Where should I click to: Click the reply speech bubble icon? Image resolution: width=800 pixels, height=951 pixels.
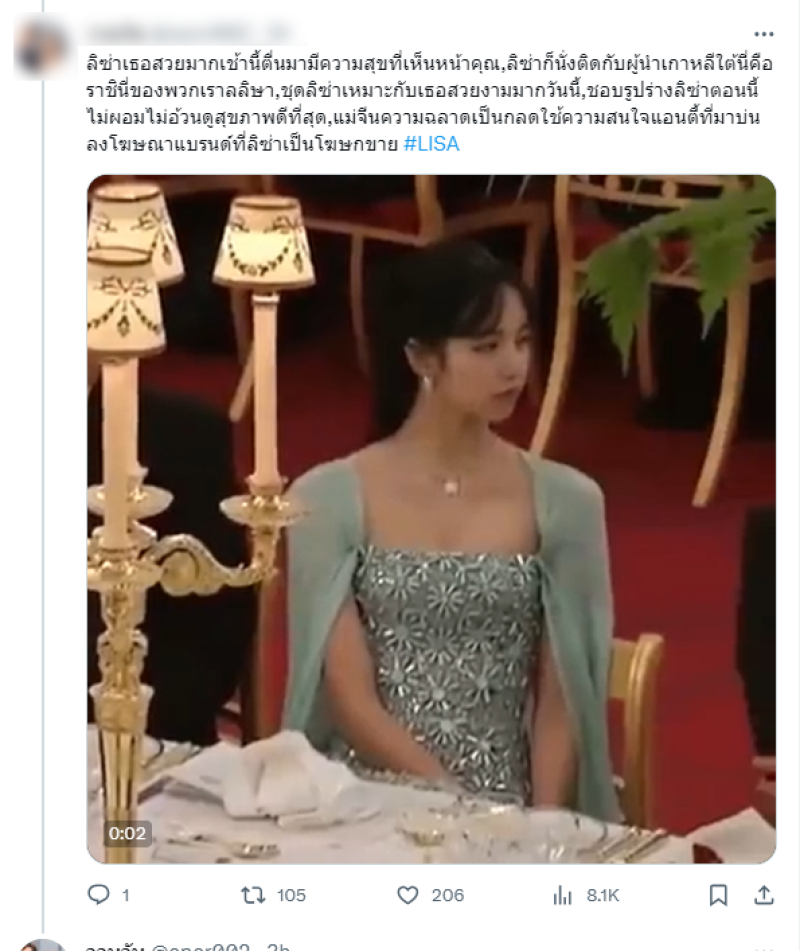pyautogui.click(x=98, y=895)
